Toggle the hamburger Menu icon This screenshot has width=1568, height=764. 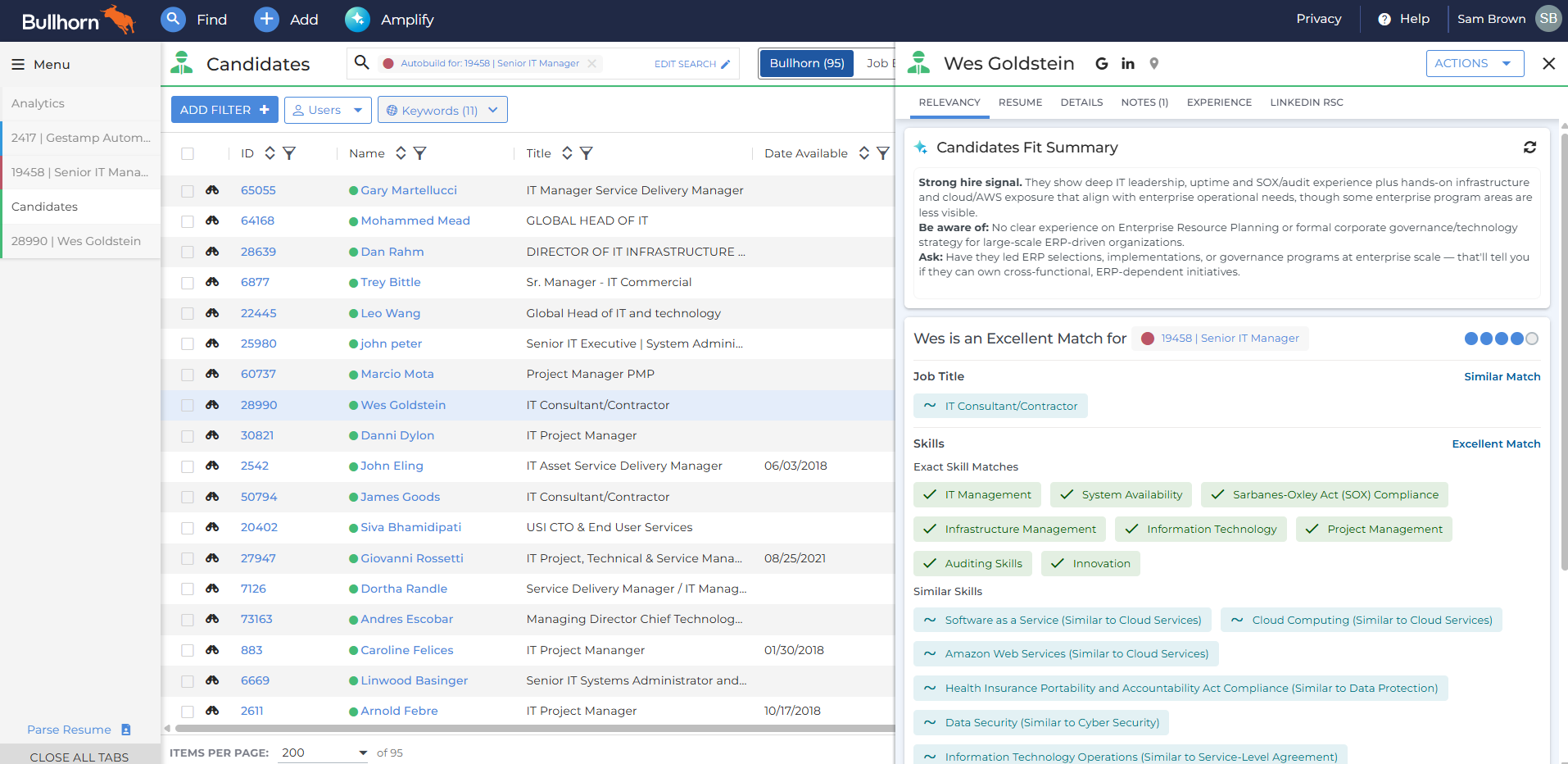(x=18, y=64)
